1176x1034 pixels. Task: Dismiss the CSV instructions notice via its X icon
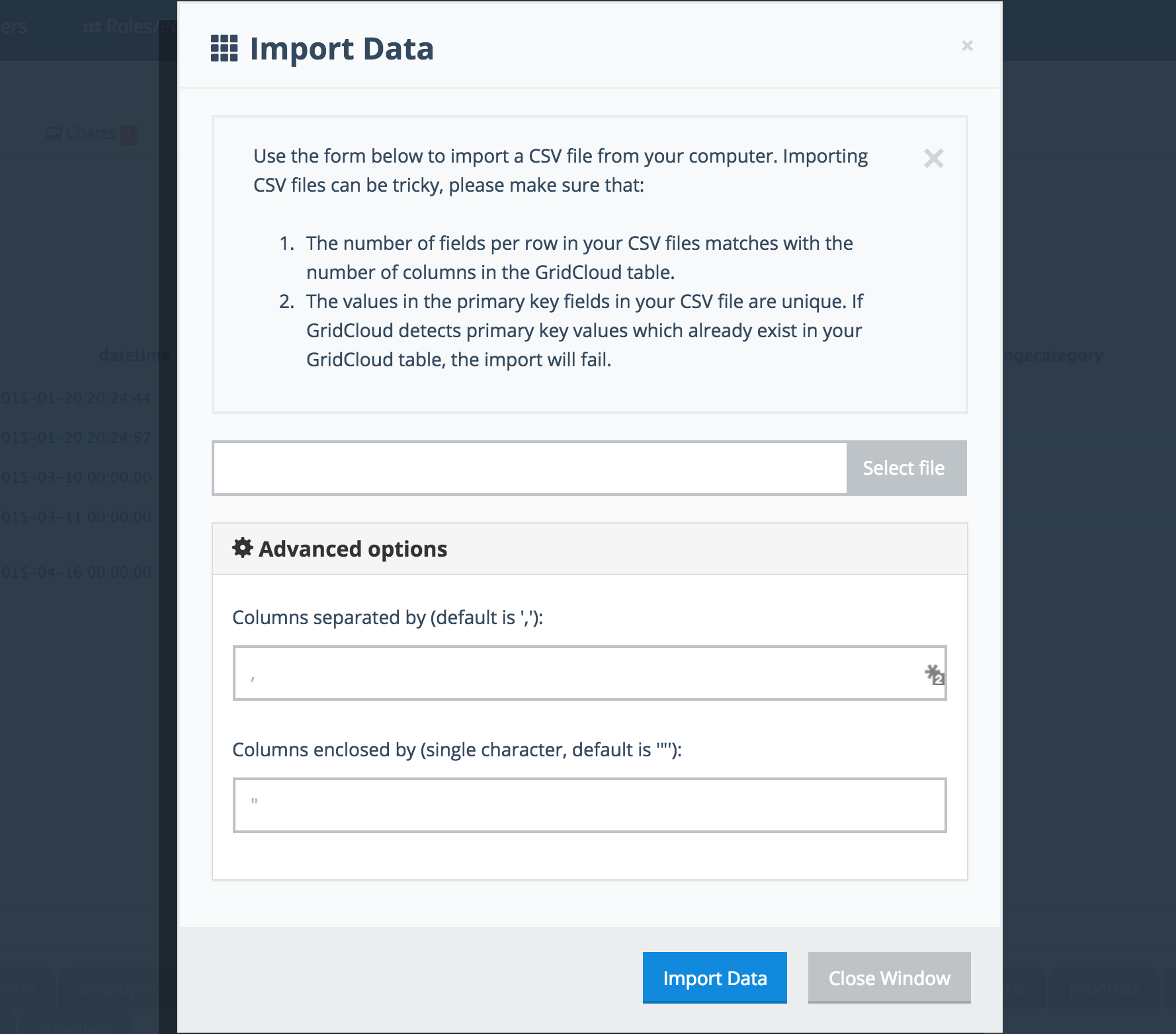coord(933,159)
